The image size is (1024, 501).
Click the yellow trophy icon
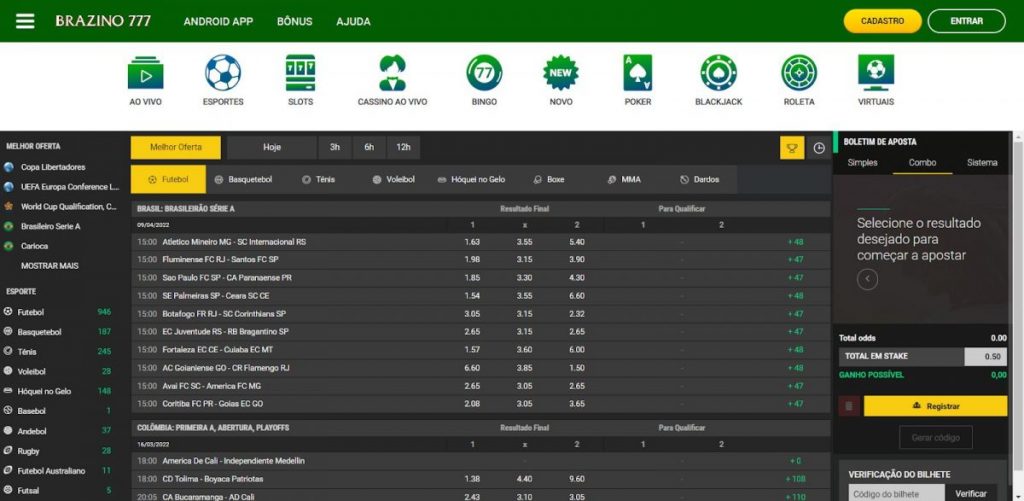[792, 148]
